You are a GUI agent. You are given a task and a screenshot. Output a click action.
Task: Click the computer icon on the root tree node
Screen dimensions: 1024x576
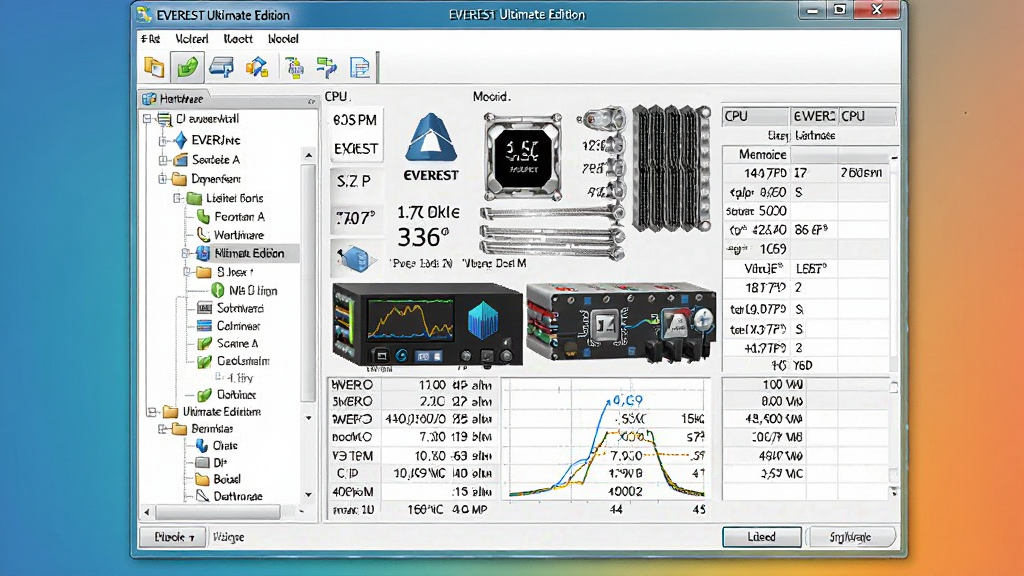165,119
